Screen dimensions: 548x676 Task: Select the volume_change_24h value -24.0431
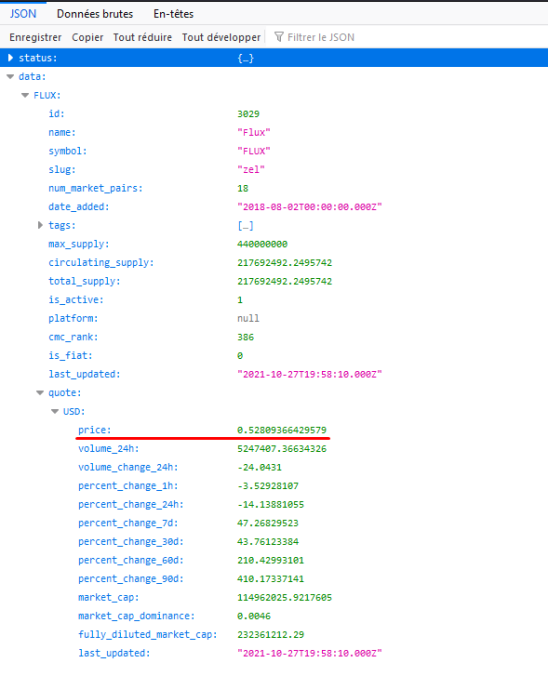260,467
